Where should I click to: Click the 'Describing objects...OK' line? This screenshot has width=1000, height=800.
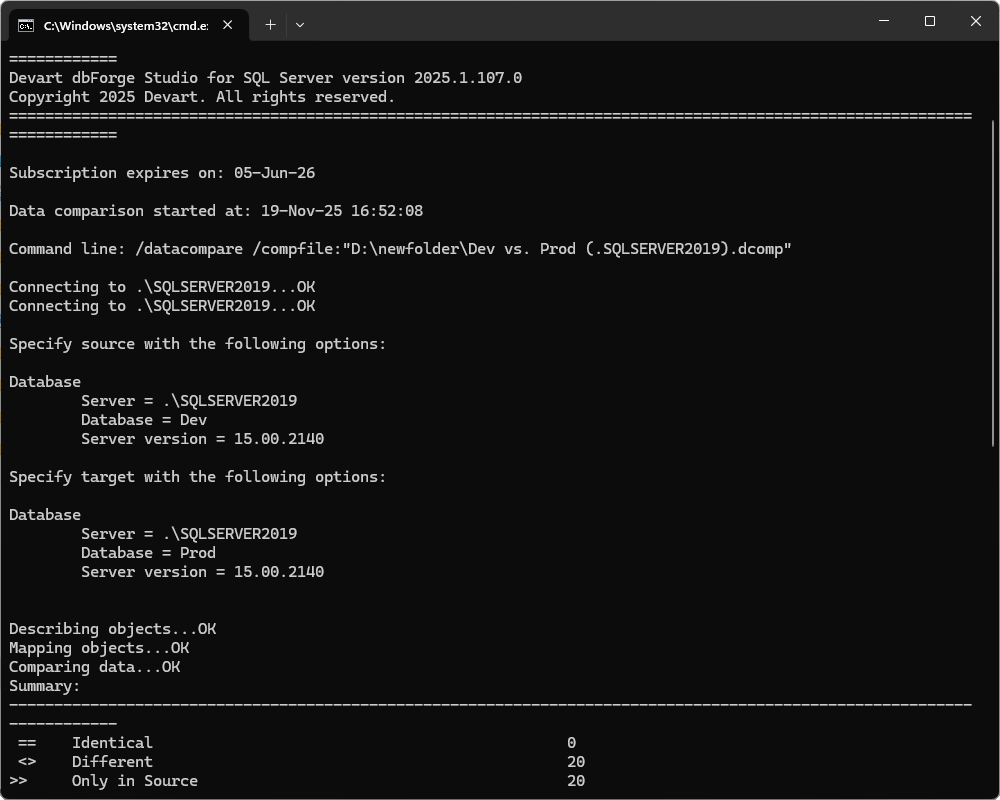click(x=112, y=629)
